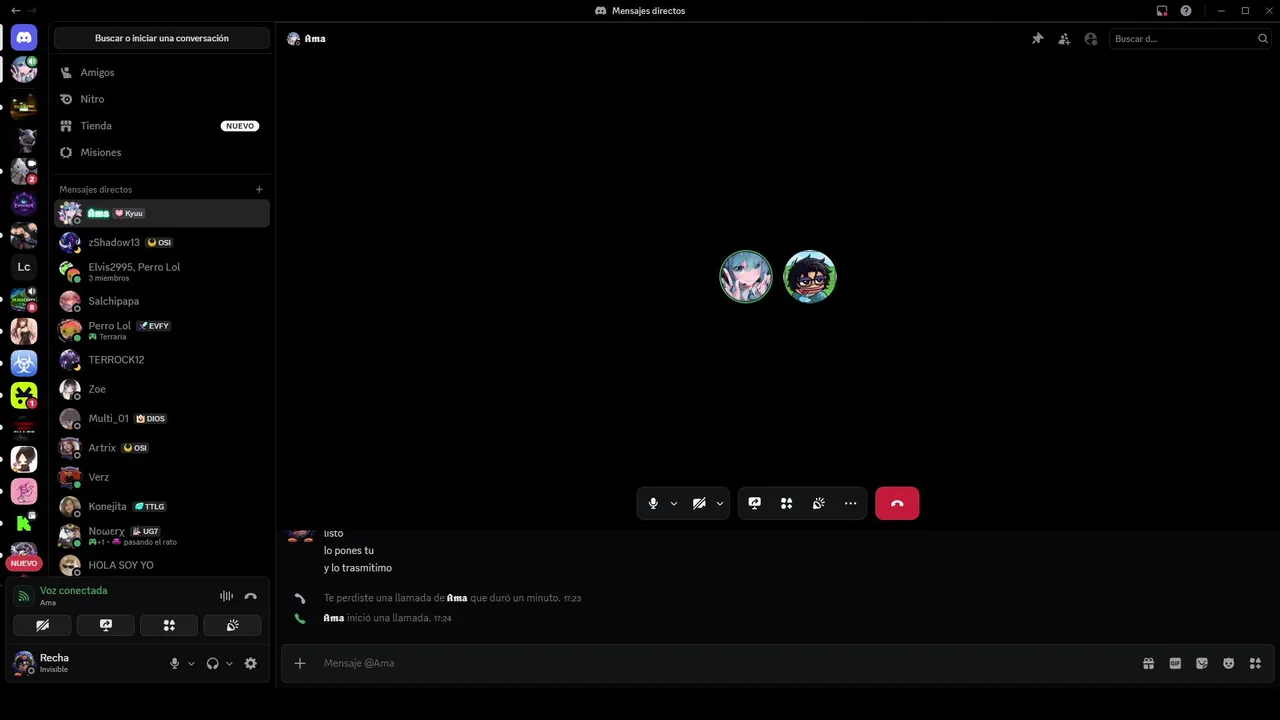The image size is (1280, 720).
Task: Mute microphone in call controls
Action: [653, 503]
